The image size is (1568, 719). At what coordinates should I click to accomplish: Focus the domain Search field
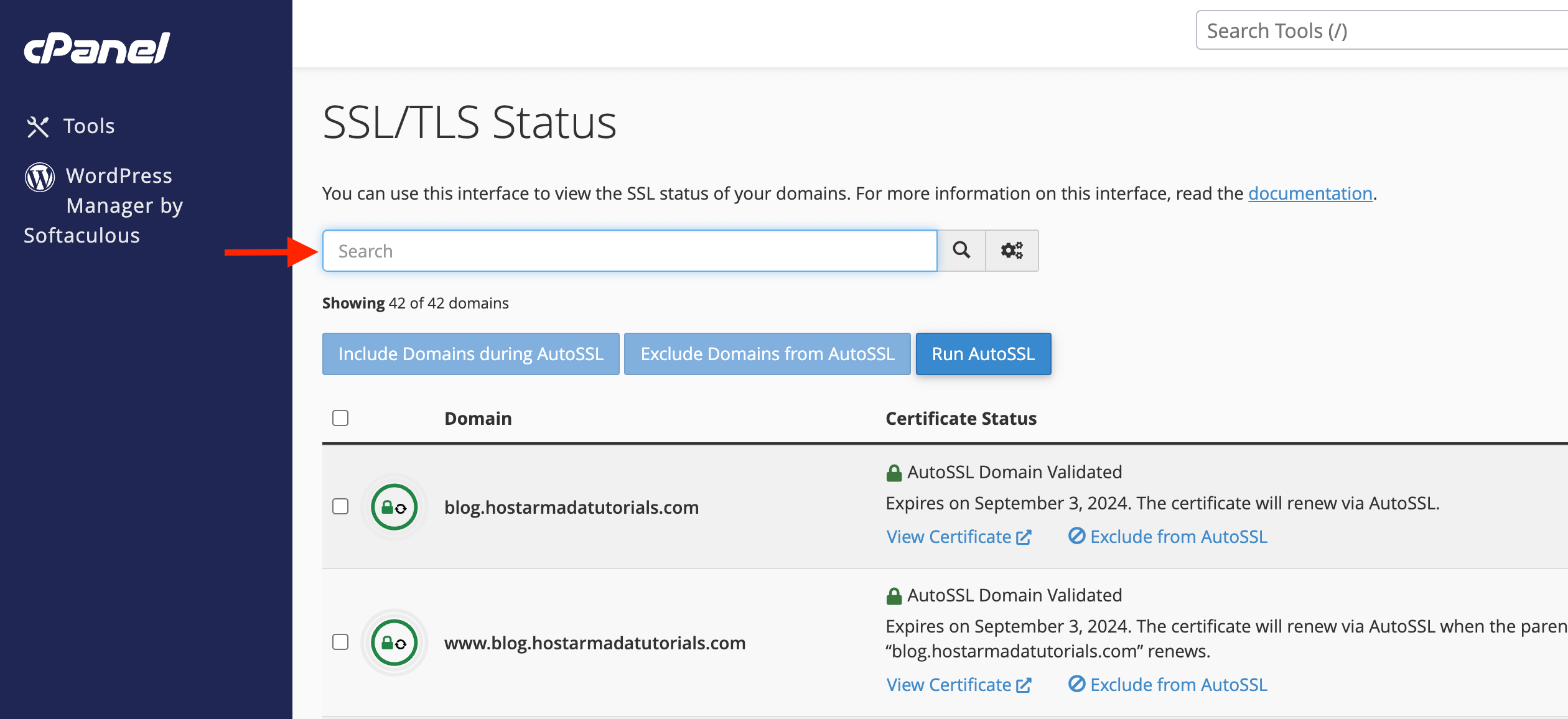(630, 251)
